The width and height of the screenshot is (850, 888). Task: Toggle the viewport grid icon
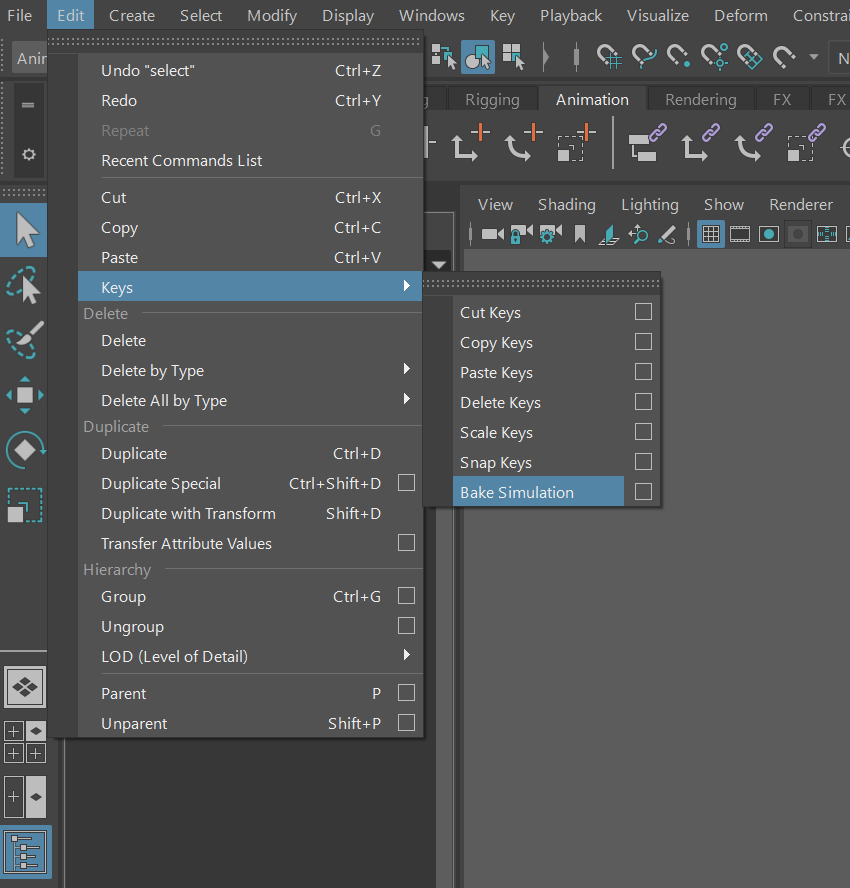710,234
